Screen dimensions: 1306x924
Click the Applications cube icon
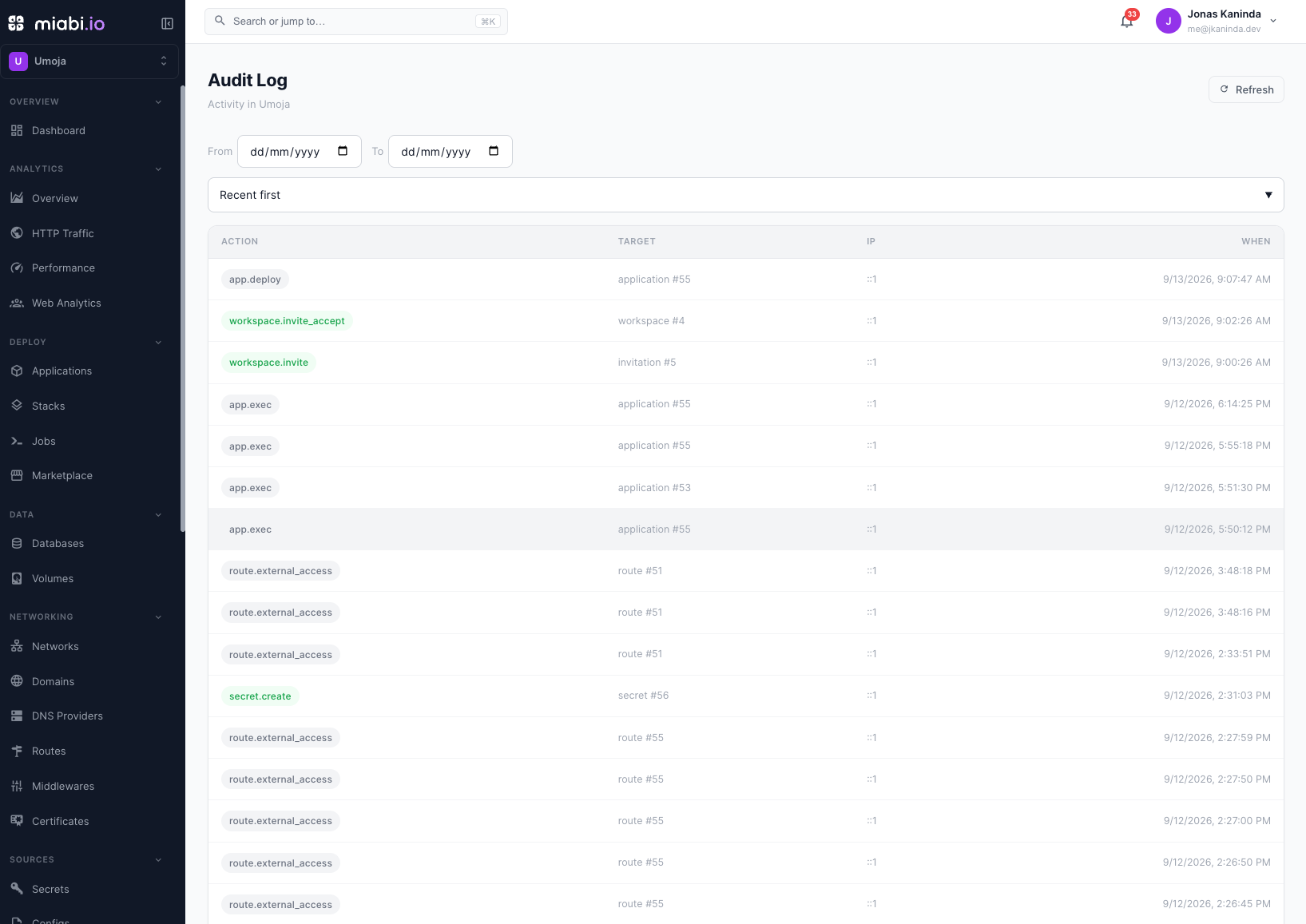[x=17, y=371]
